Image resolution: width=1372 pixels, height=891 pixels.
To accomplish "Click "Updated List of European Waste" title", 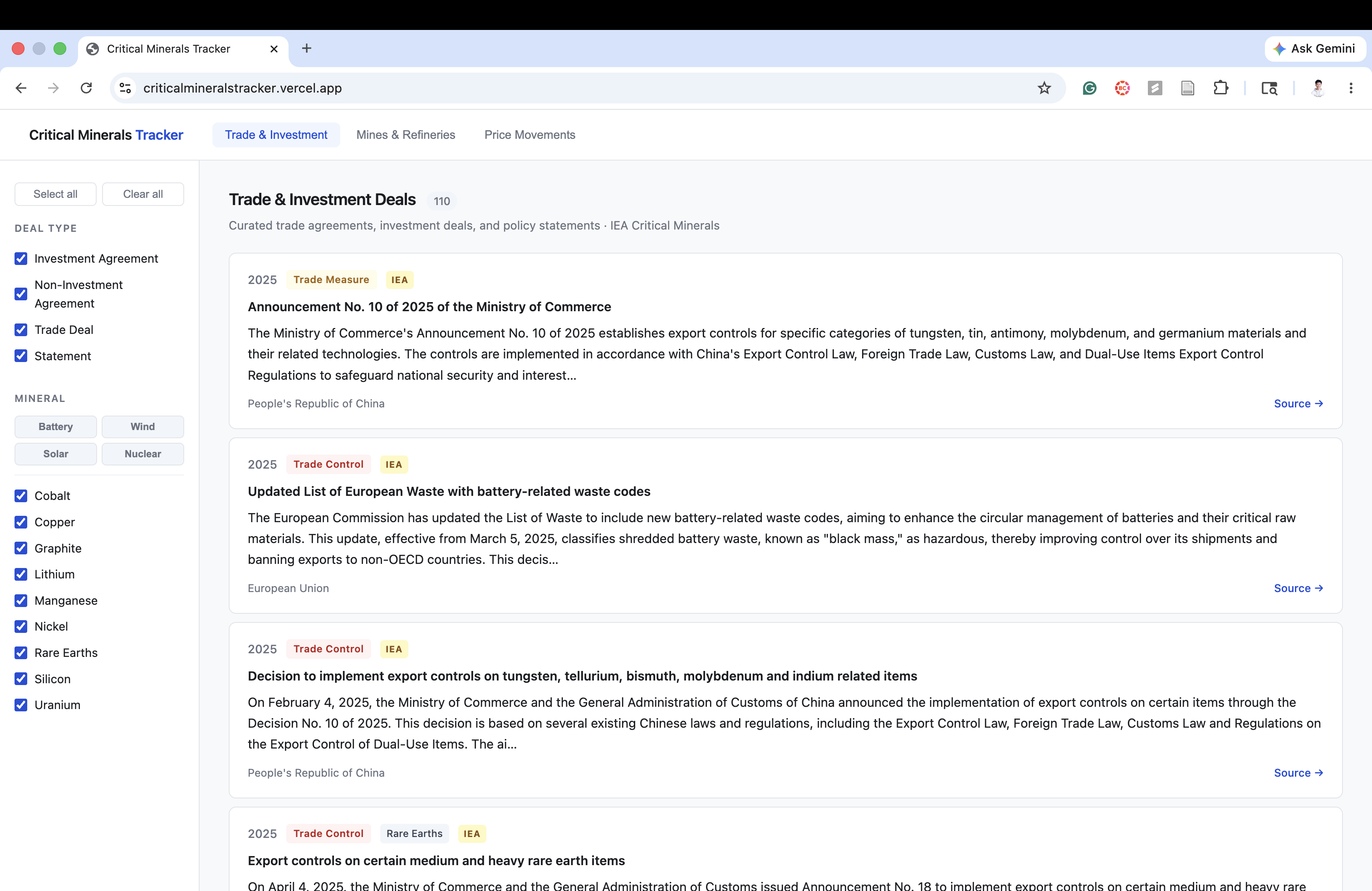I will (449, 492).
